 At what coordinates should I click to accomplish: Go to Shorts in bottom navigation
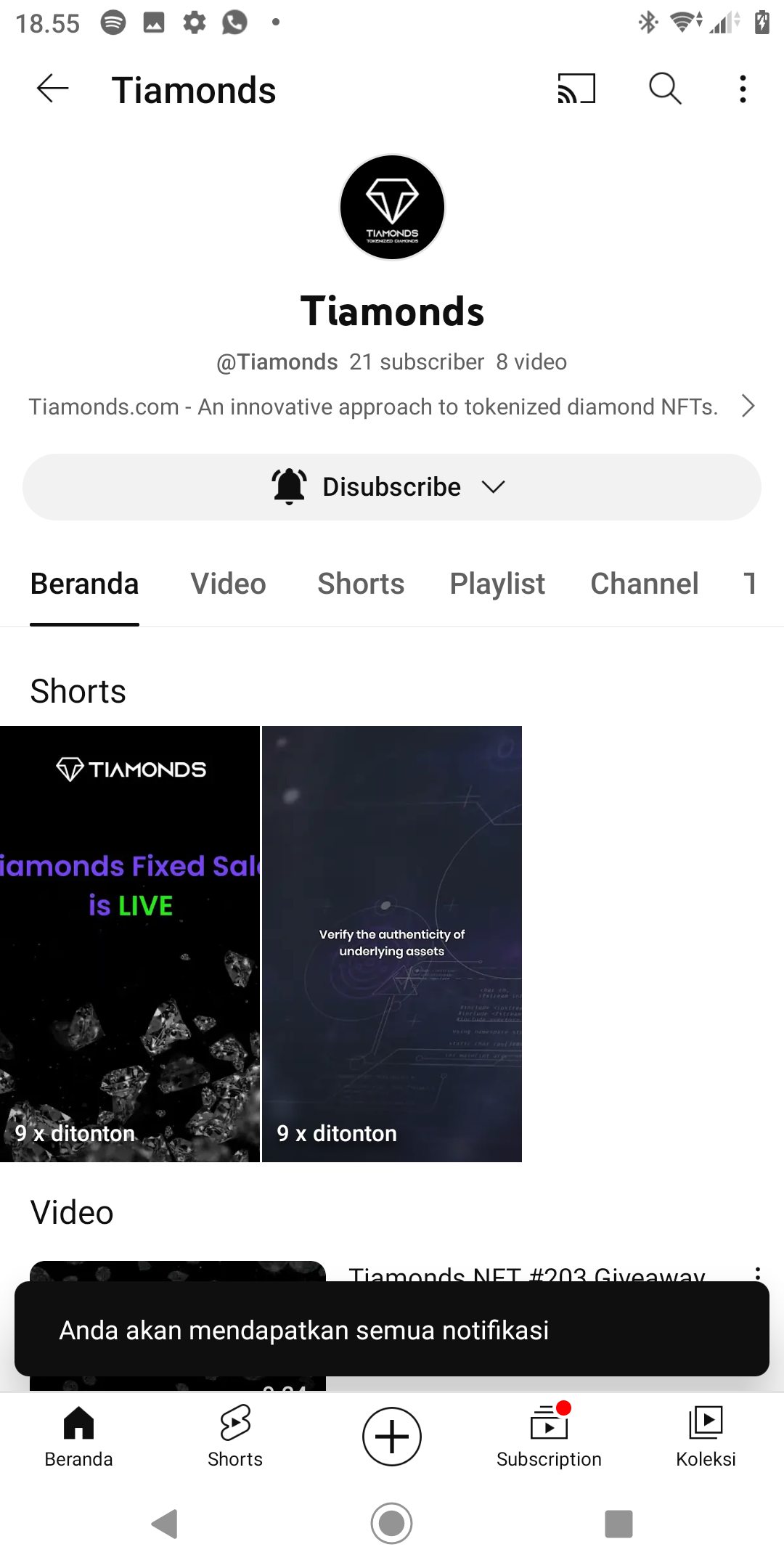click(x=235, y=1437)
